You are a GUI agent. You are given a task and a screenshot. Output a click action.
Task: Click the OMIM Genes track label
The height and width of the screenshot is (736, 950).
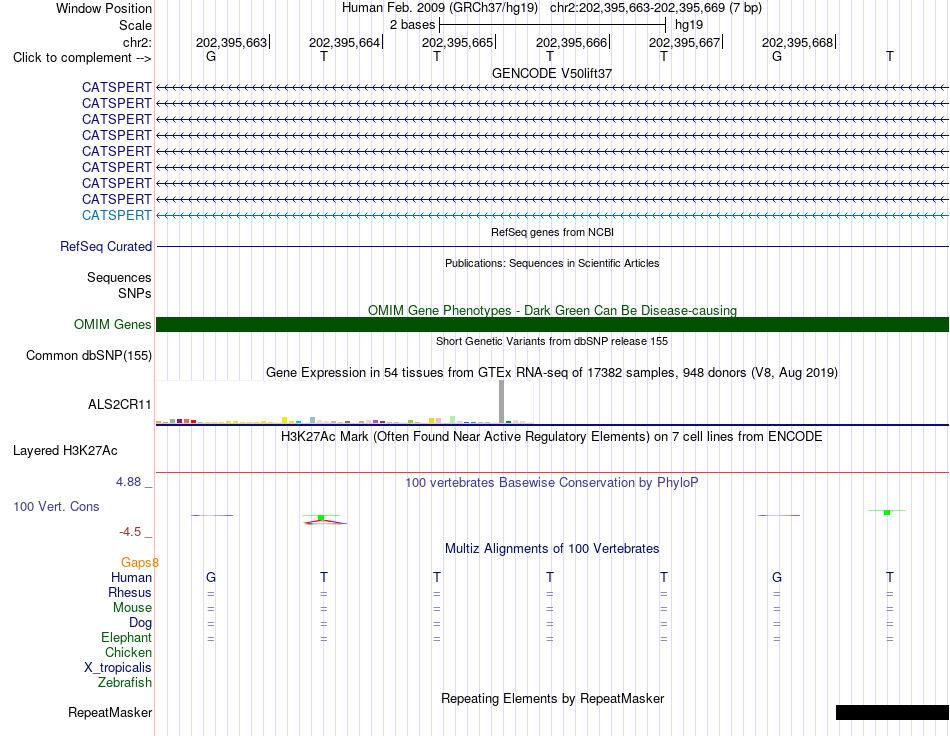(x=112, y=325)
